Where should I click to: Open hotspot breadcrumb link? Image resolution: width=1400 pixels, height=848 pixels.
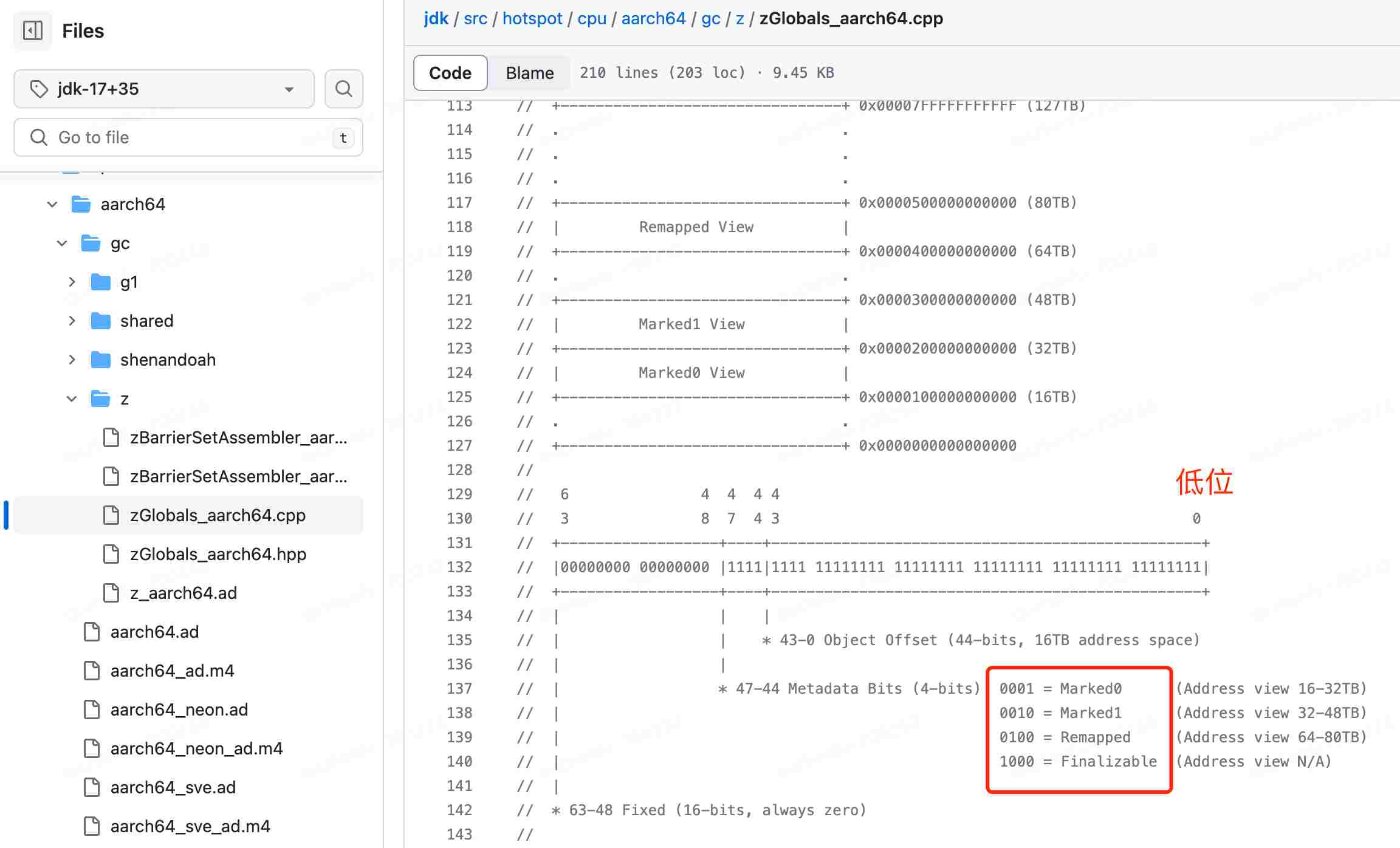click(532, 18)
